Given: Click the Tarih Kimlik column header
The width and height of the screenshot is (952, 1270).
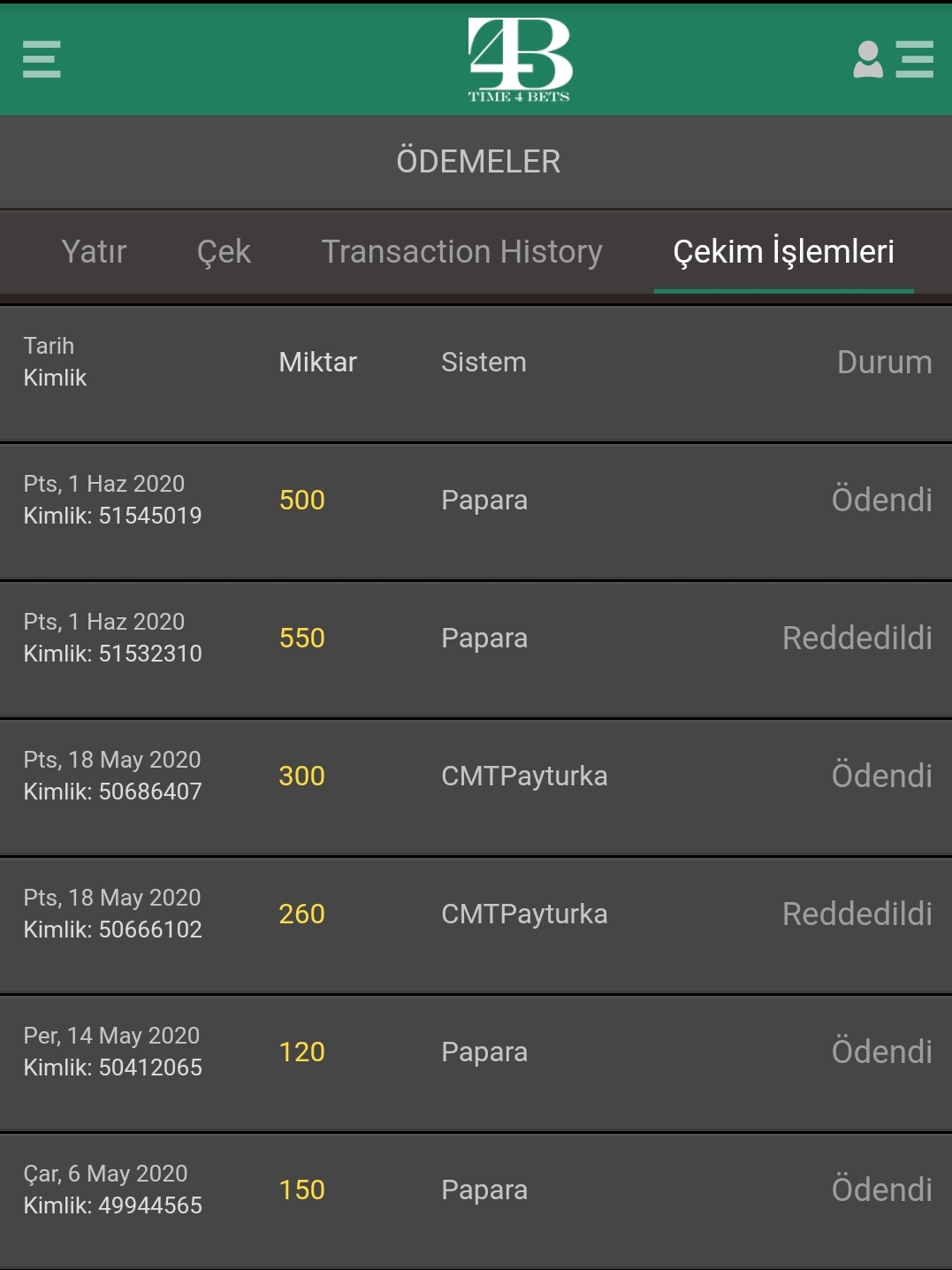Looking at the screenshot, I should pos(55,362).
